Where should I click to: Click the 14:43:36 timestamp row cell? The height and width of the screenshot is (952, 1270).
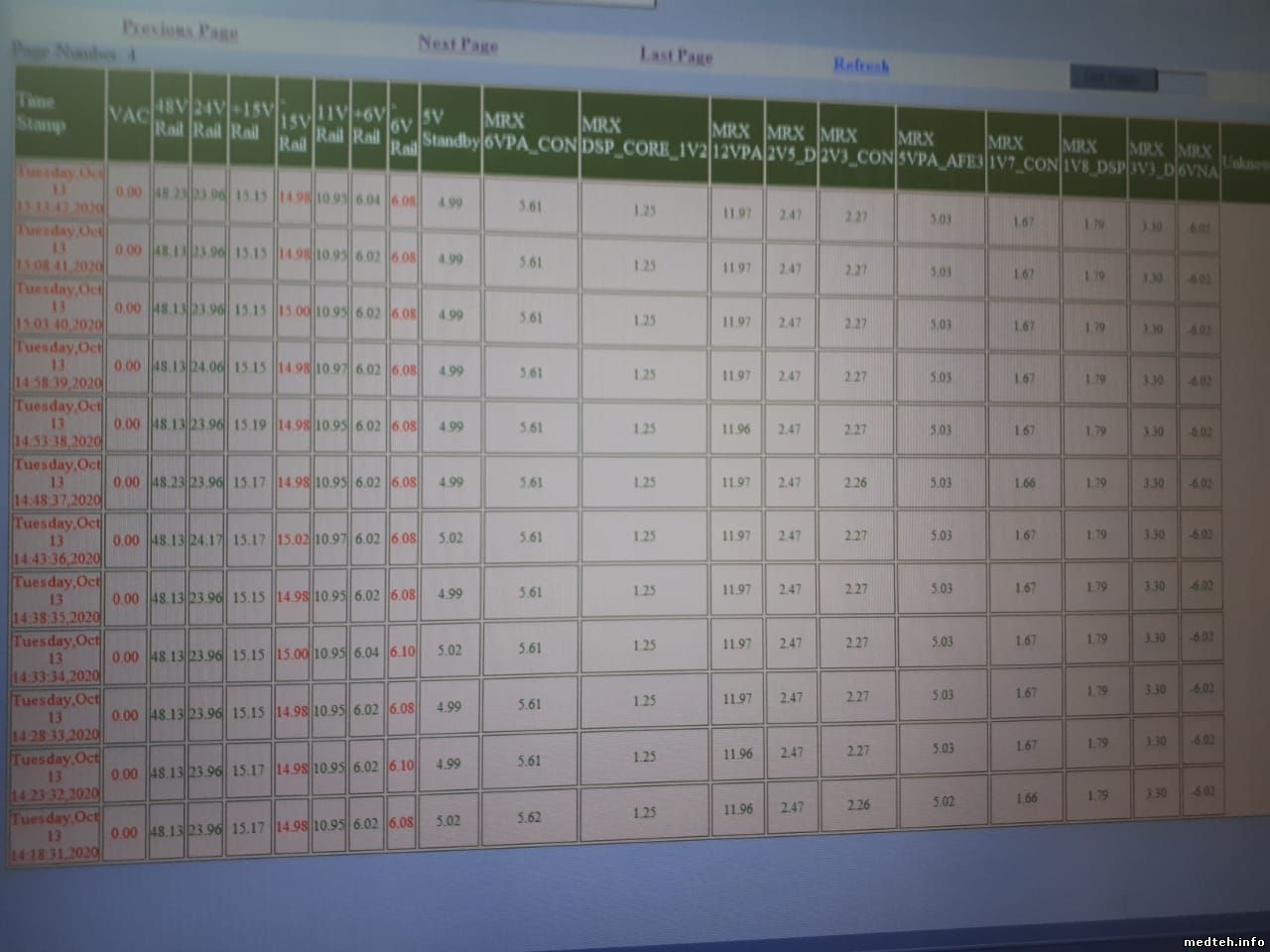click(x=58, y=540)
